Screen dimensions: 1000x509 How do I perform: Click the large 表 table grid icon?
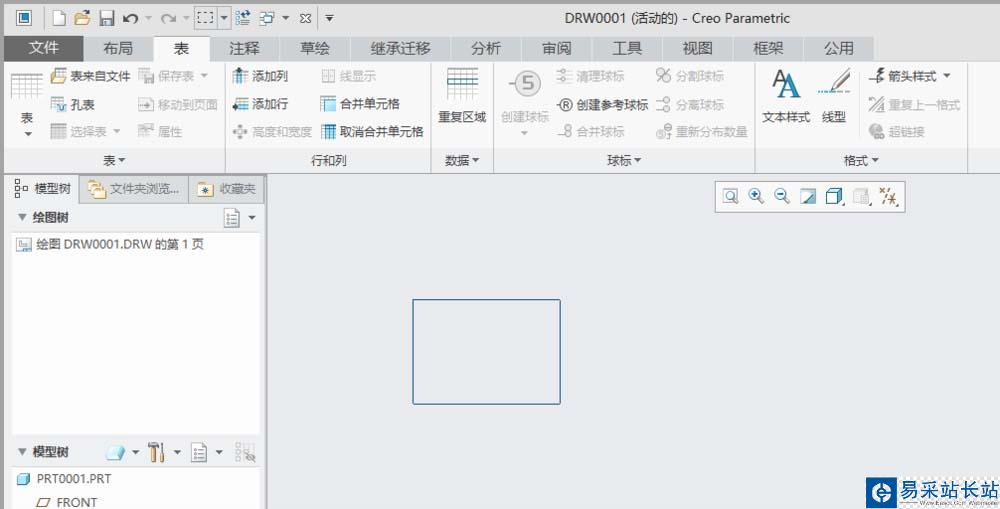pyautogui.click(x=27, y=85)
